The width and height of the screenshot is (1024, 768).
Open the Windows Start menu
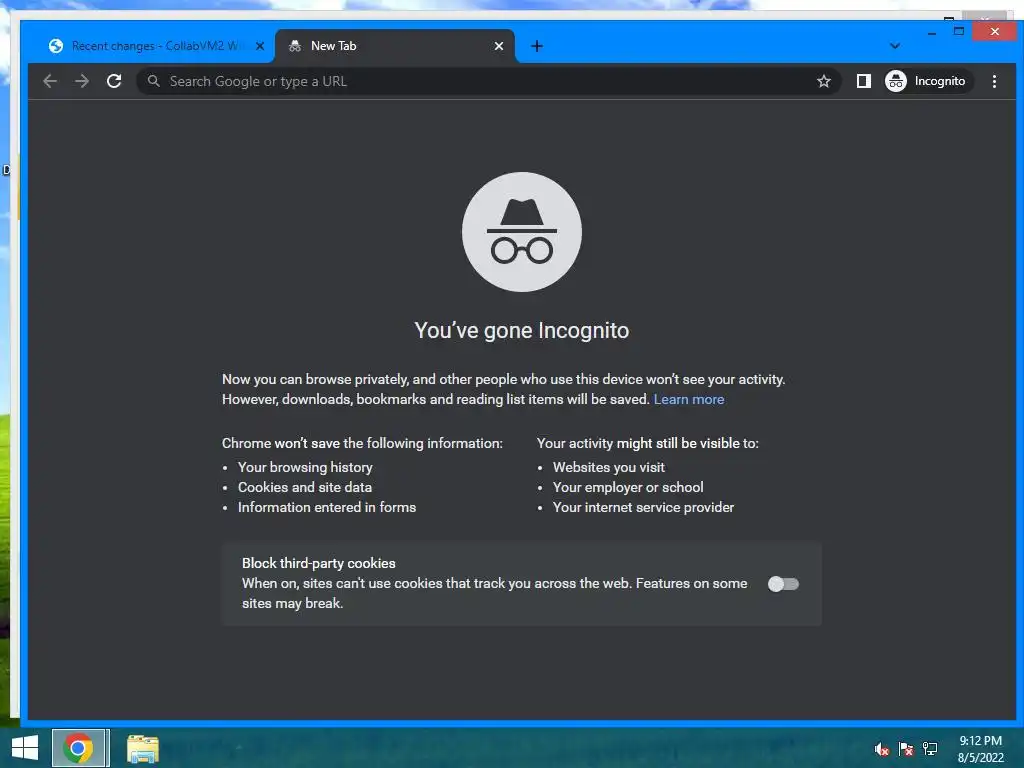(25, 748)
